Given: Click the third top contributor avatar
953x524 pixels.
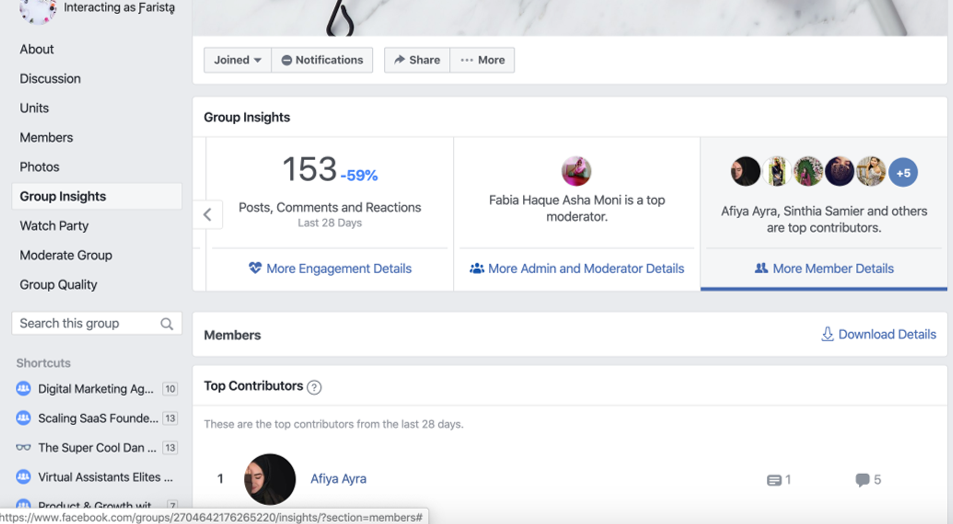Looking at the screenshot, I should point(808,171).
